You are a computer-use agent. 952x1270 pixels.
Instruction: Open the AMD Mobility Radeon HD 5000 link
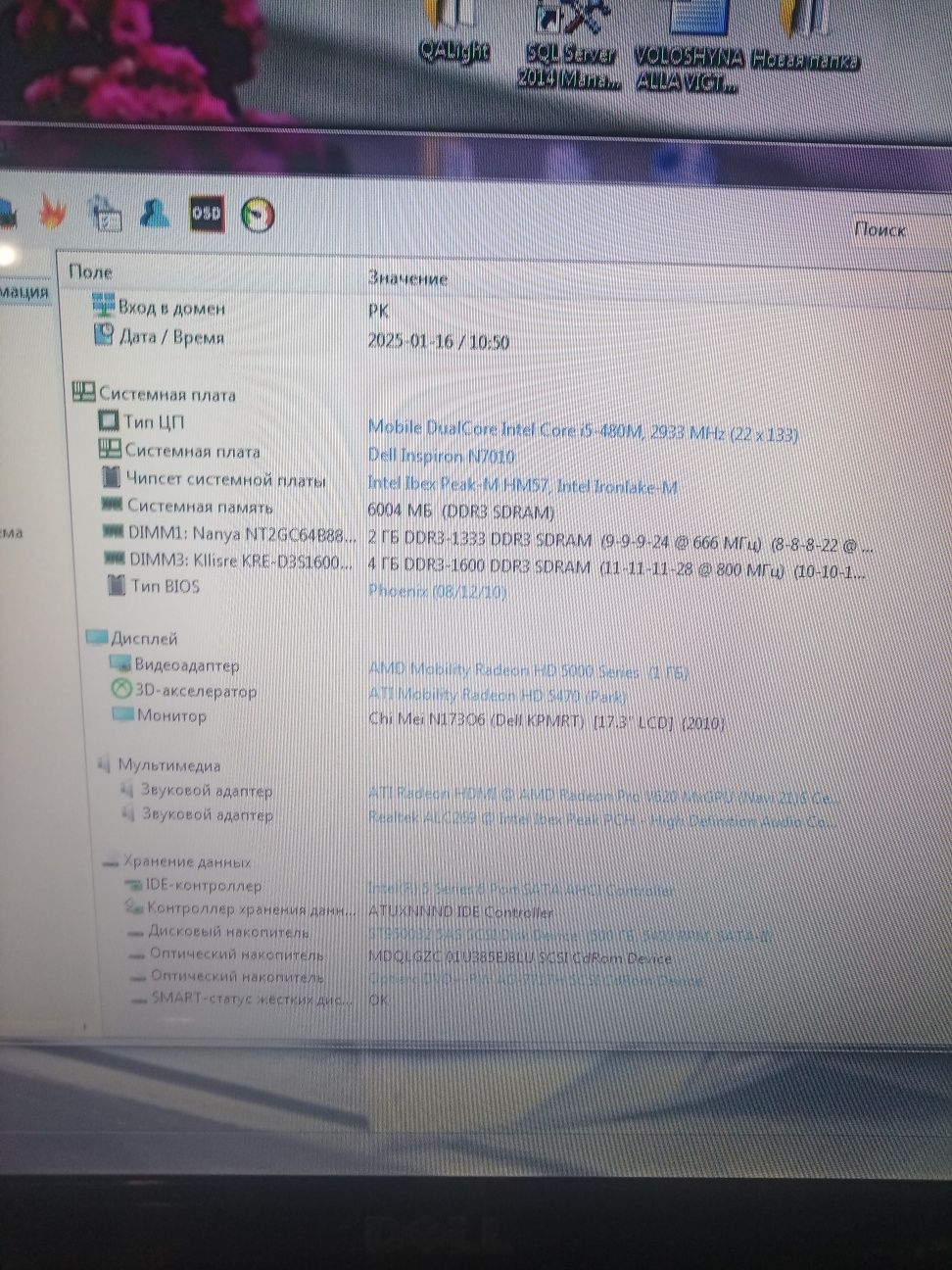tap(528, 671)
